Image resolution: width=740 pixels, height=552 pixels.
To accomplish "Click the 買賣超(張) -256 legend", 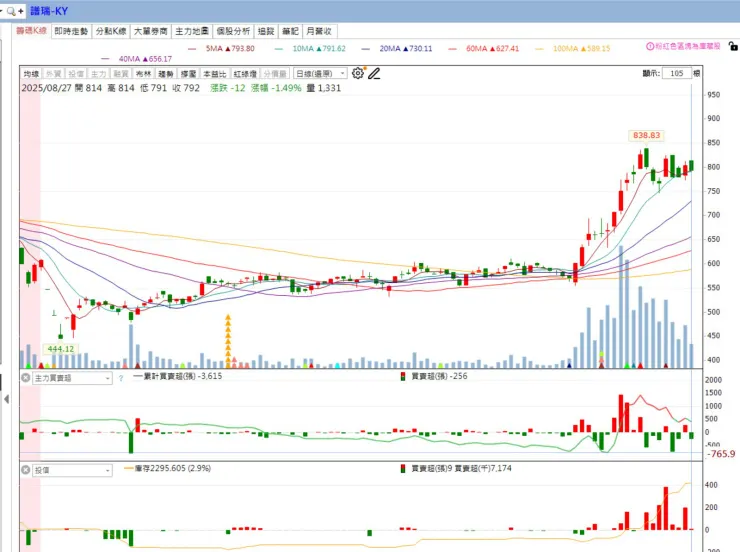I will 434,376.
